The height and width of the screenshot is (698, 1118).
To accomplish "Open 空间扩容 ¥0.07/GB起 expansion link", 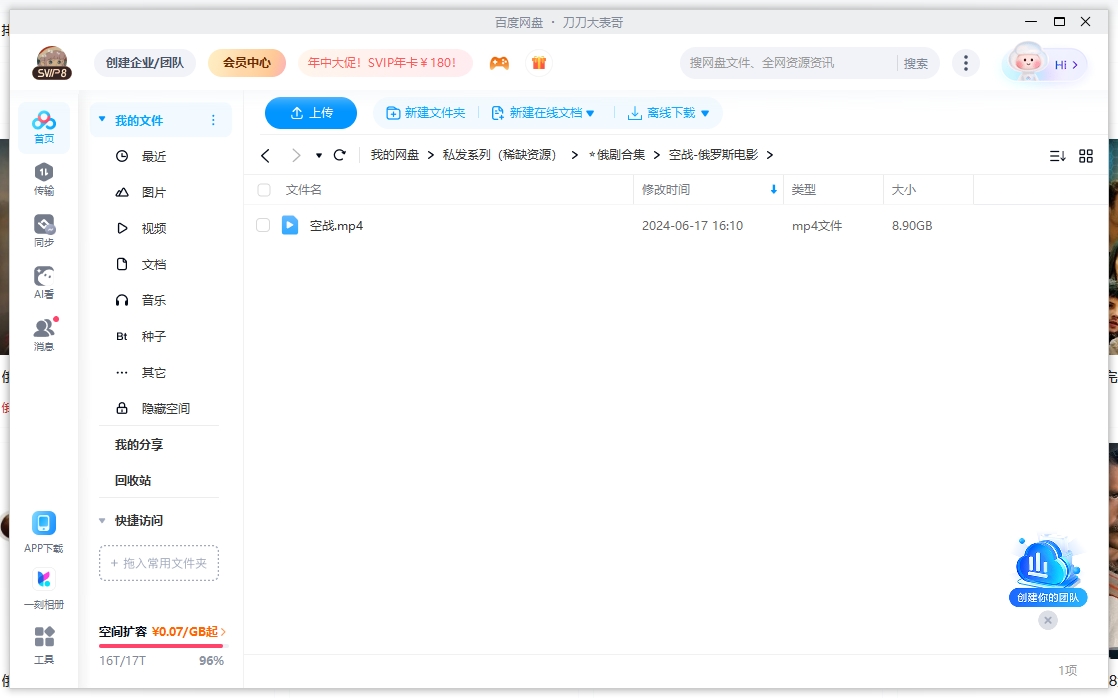I will click(160, 633).
